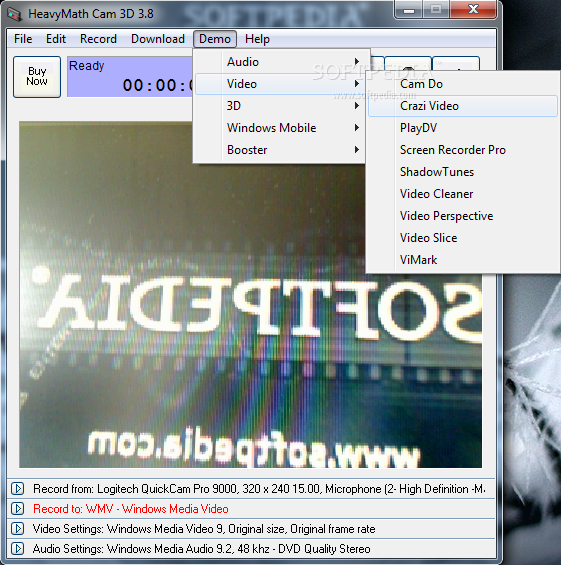This screenshot has width=561, height=565.
Task: Click the arrow icon beside Record to
Action: (17, 509)
